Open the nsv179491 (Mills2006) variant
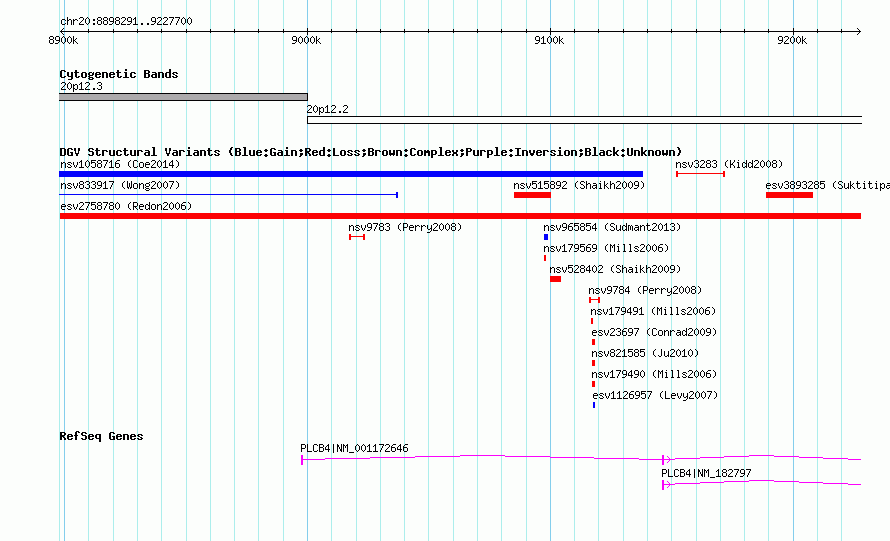The height and width of the screenshot is (541, 890). (x=653, y=311)
